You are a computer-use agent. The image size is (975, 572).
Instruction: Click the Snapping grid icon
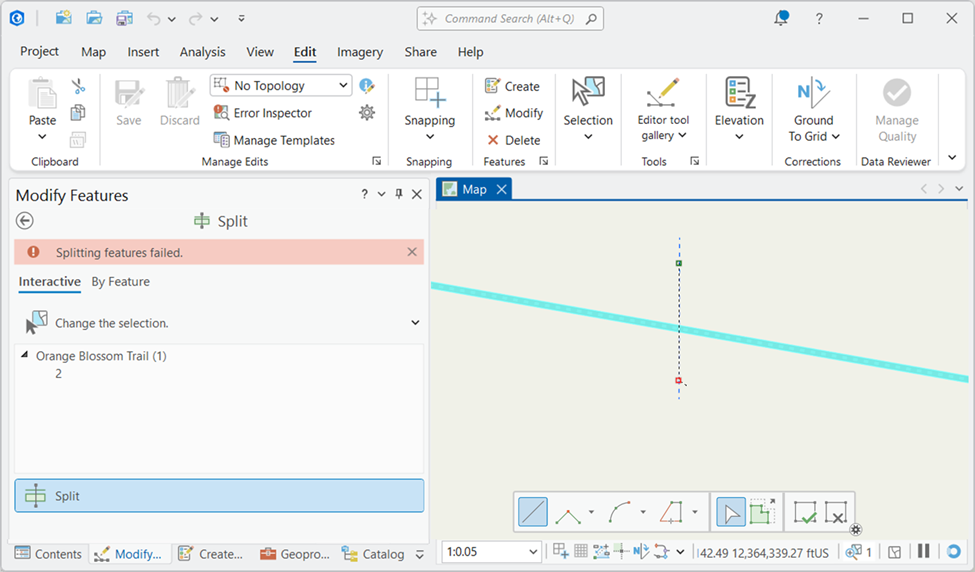click(x=430, y=92)
